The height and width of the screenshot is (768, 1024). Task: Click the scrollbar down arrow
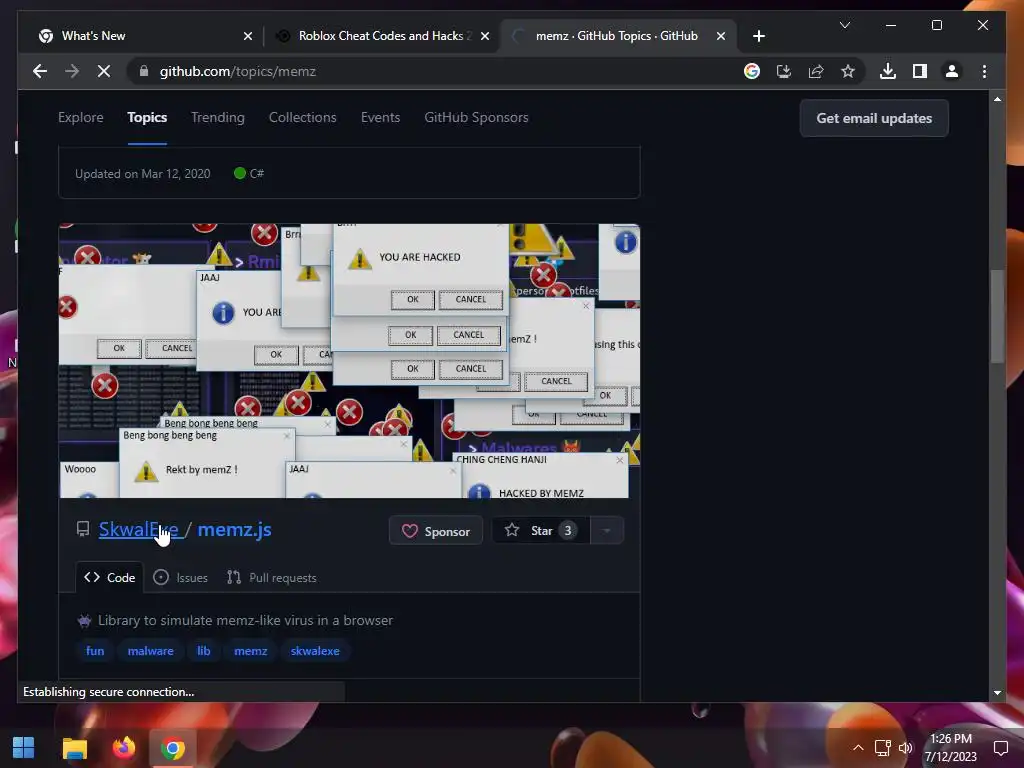tap(997, 693)
